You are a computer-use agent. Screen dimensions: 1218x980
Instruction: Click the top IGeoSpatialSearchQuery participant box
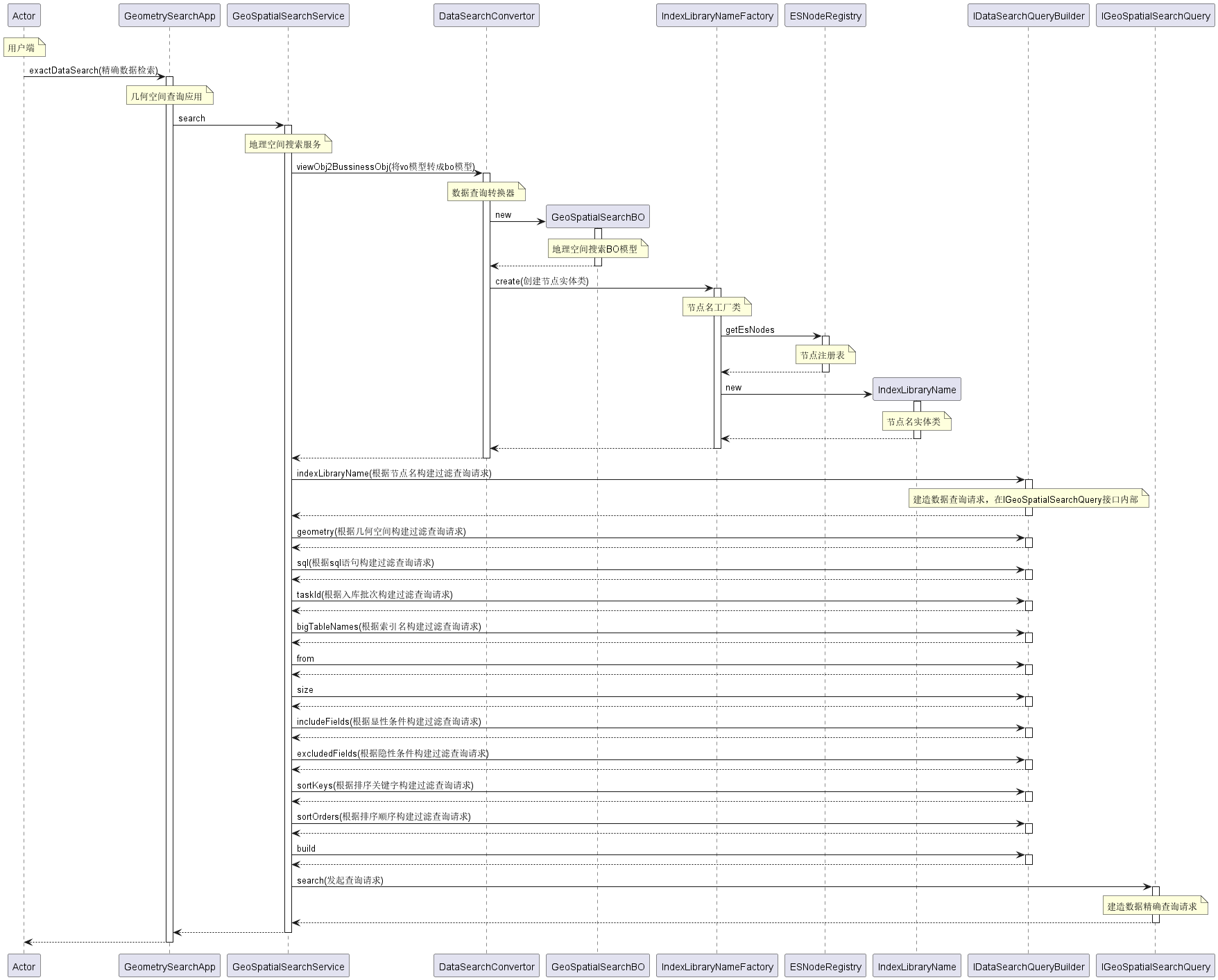[x=1155, y=16]
